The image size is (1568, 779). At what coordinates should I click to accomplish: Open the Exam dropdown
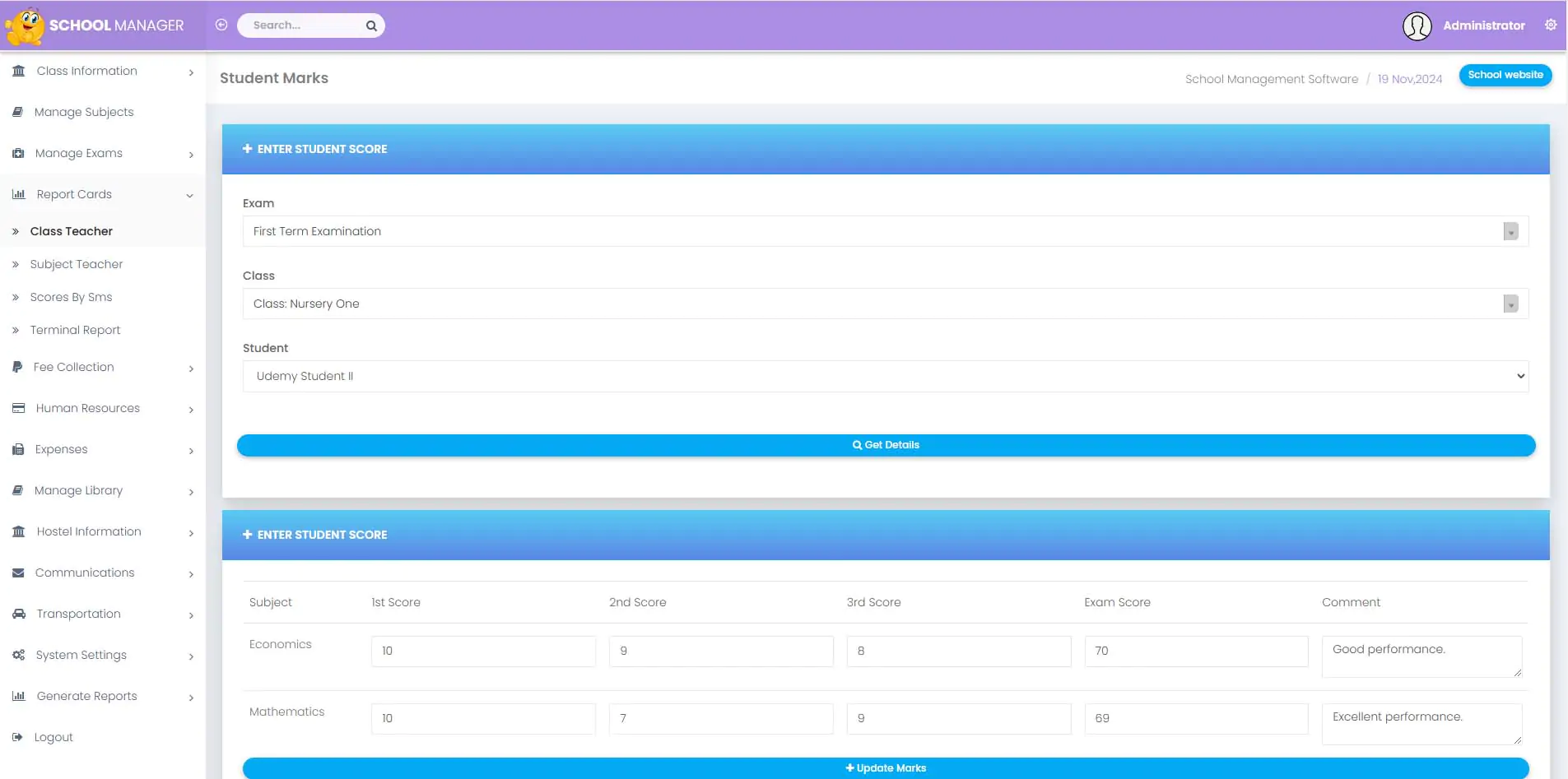point(885,231)
